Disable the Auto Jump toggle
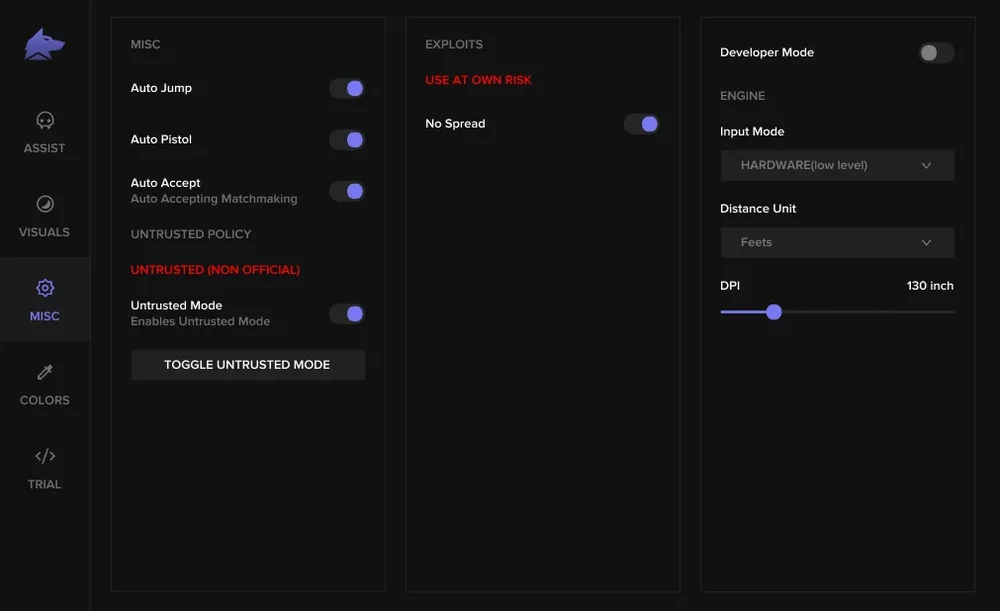Screen dimensions: 1000x611 (x=347, y=88)
